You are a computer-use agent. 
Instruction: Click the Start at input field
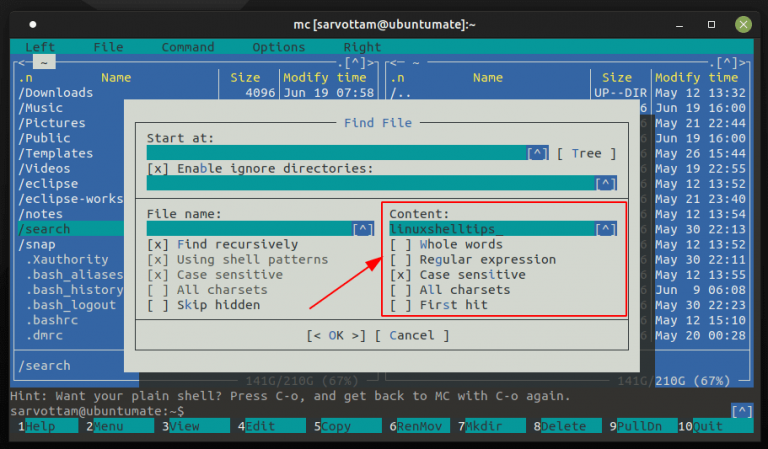[x=336, y=153]
